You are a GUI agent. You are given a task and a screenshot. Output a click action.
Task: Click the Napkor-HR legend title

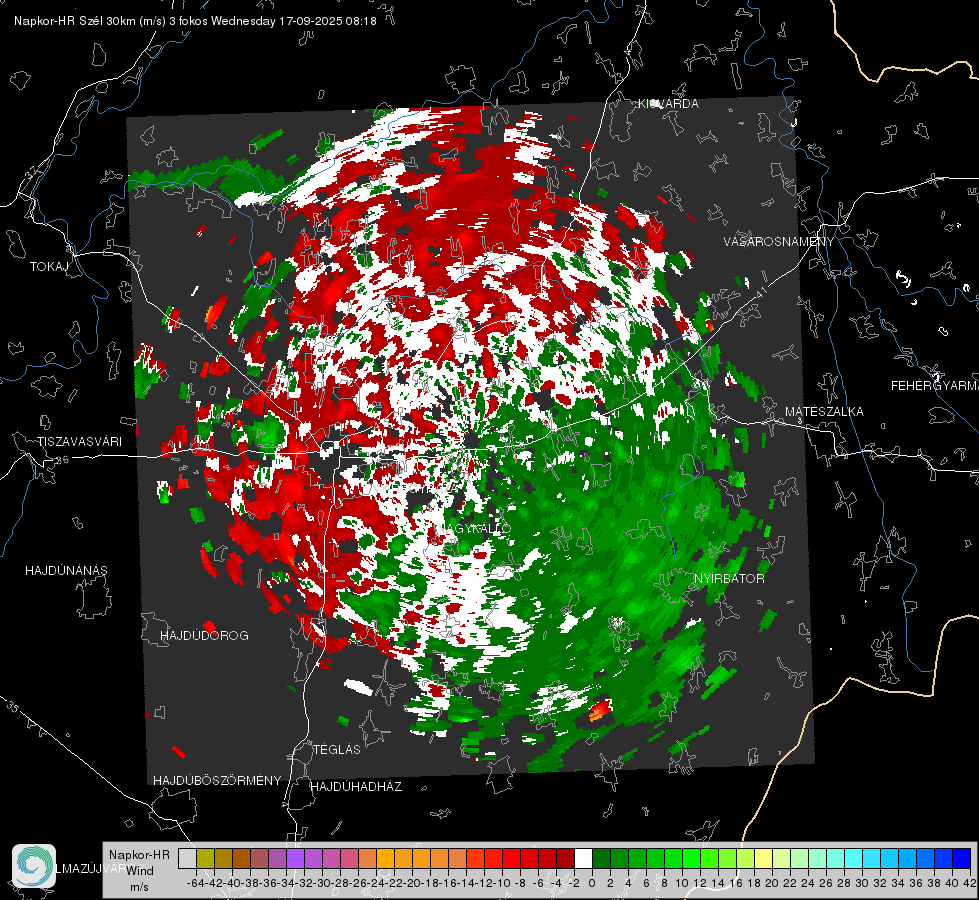point(139,855)
